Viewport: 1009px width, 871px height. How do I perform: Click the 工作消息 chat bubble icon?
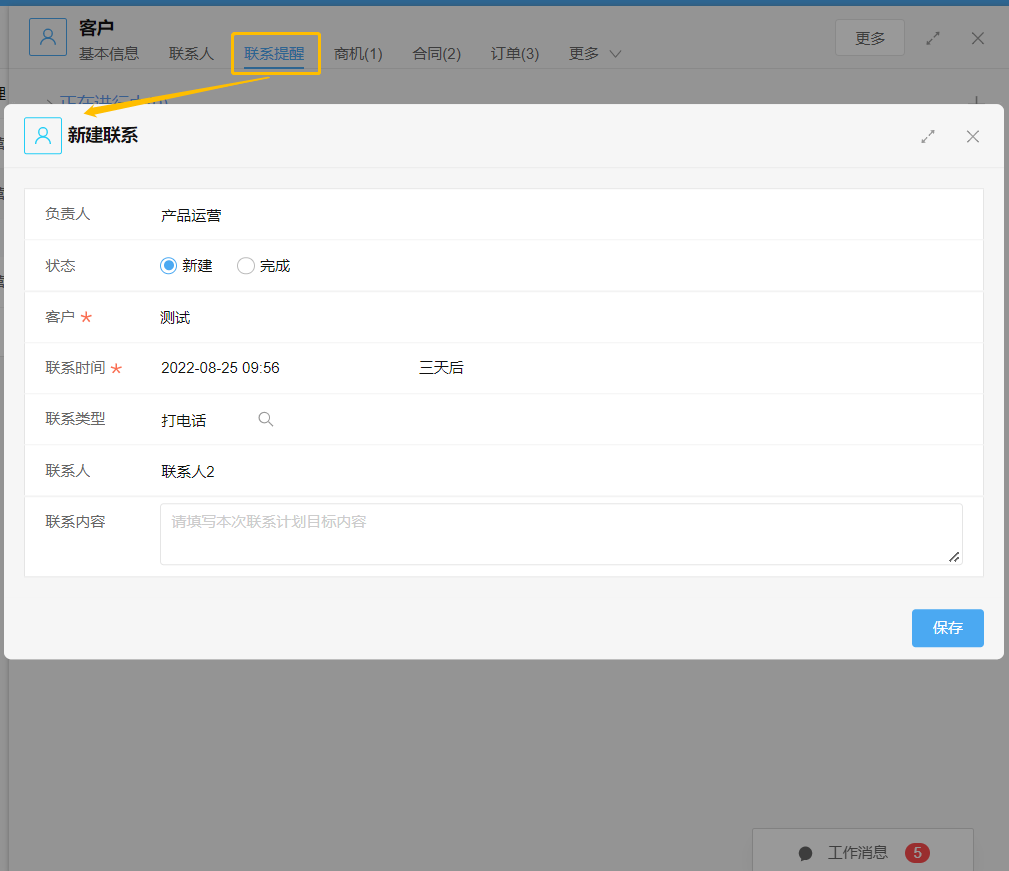tap(806, 853)
